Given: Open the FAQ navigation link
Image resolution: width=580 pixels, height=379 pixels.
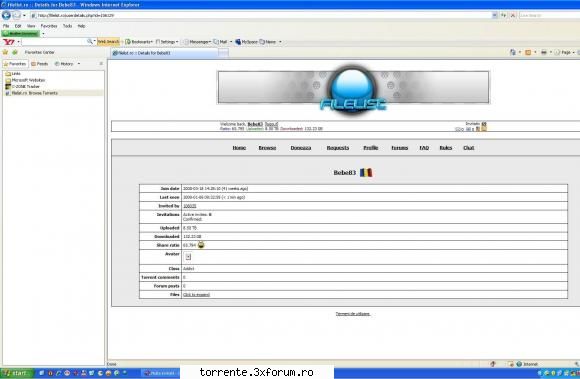Looking at the screenshot, I should 424,148.
